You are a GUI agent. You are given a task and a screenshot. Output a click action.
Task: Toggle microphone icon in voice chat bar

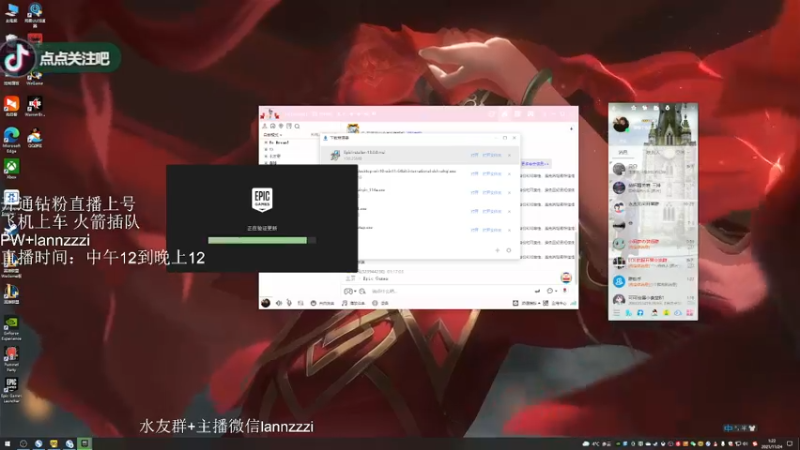pos(289,303)
